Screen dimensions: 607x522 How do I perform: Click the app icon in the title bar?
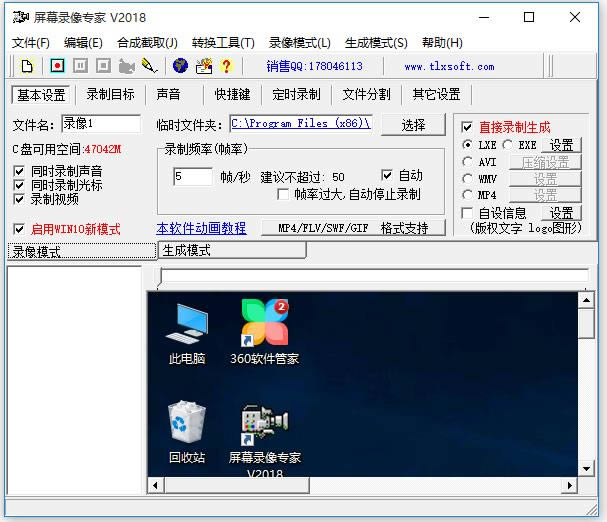pyautogui.click(x=21, y=17)
